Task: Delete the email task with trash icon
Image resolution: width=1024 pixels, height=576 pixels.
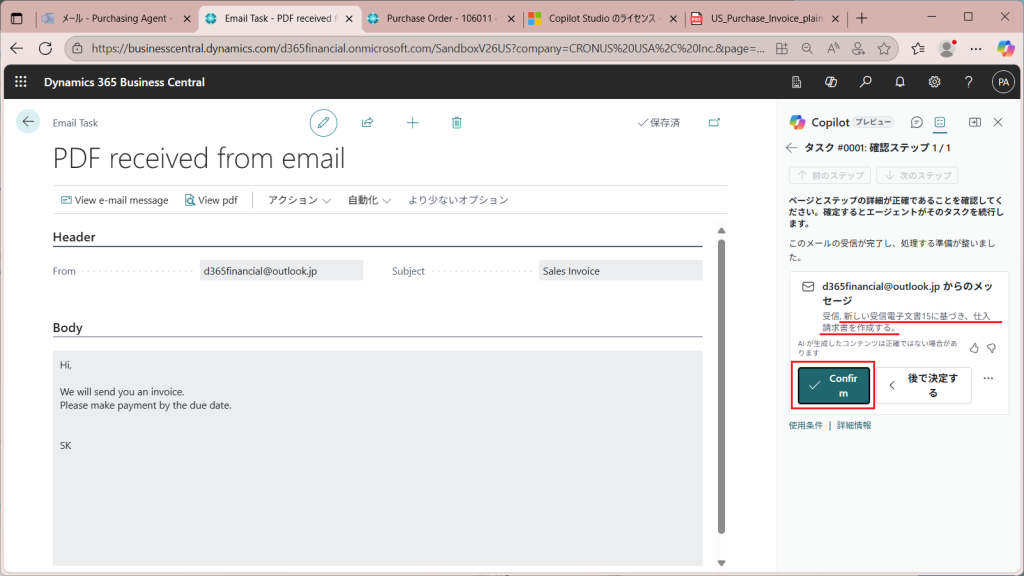Action: [x=456, y=123]
